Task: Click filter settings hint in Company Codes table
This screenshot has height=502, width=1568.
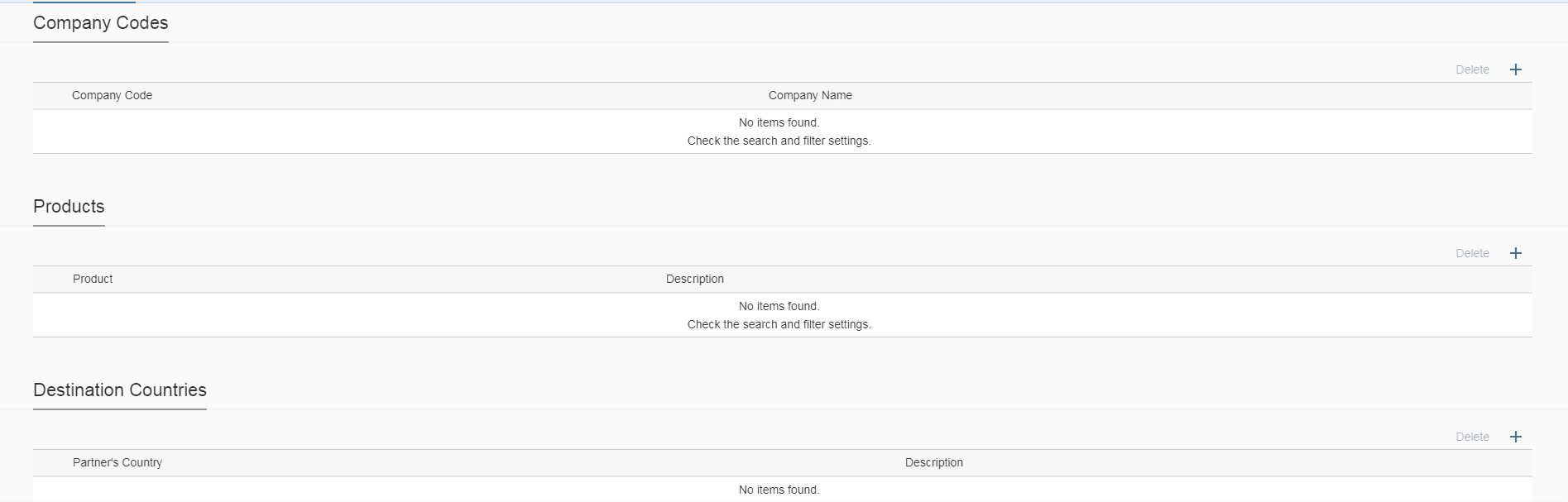Action: coord(779,141)
